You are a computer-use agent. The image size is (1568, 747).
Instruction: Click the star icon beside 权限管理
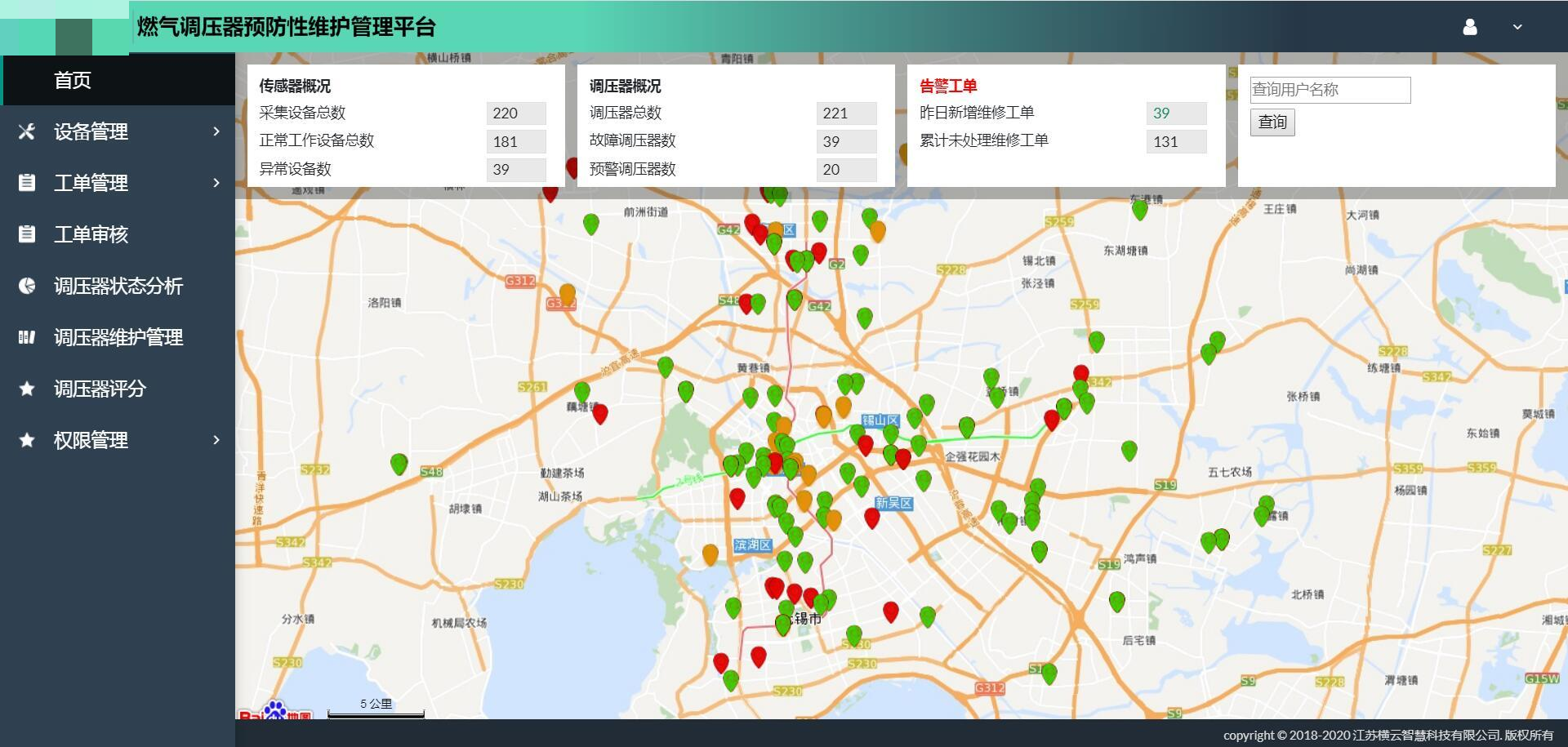pyautogui.click(x=27, y=440)
